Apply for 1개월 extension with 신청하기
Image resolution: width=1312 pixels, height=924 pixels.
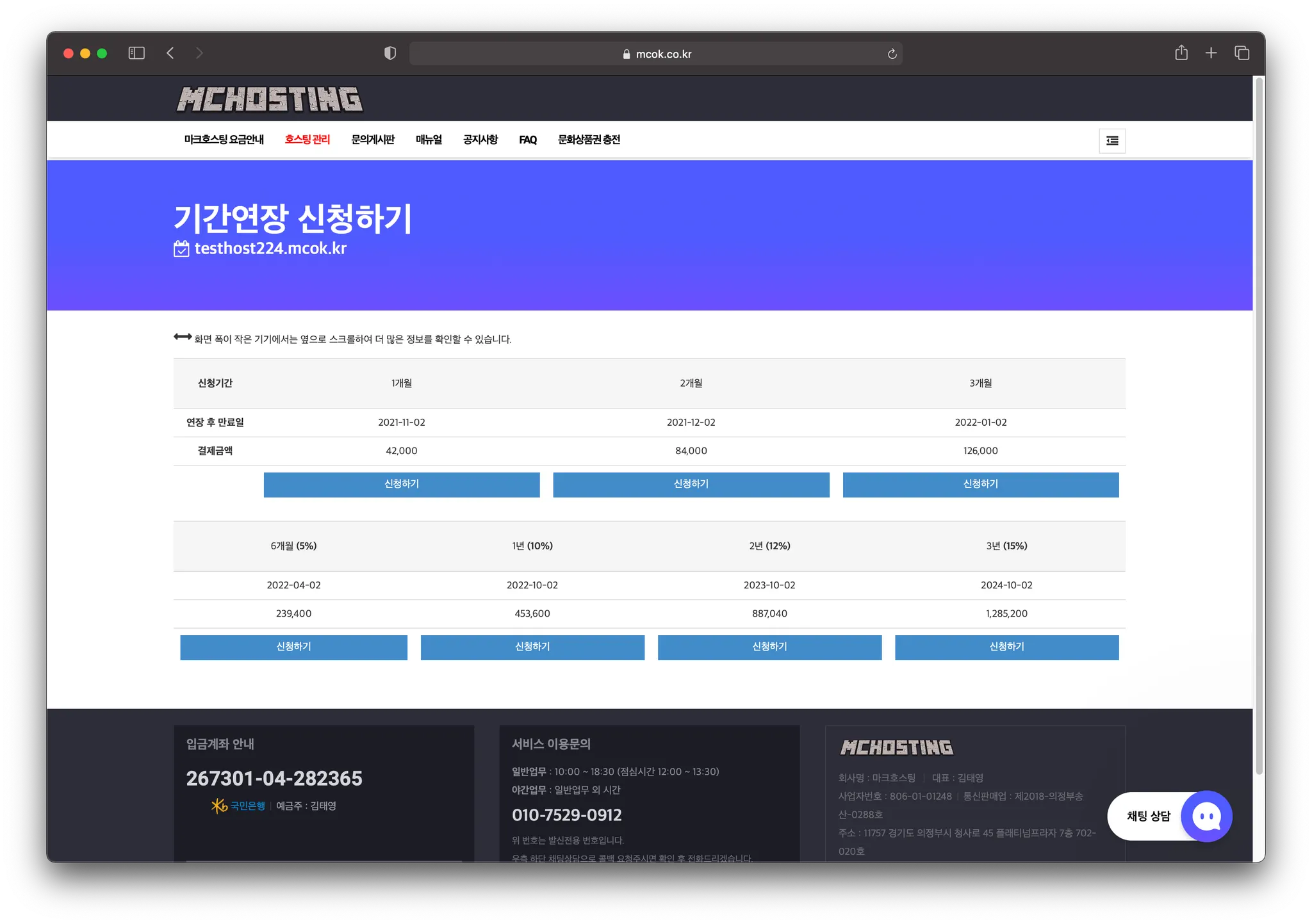pyautogui.click(x=402, y=484)
